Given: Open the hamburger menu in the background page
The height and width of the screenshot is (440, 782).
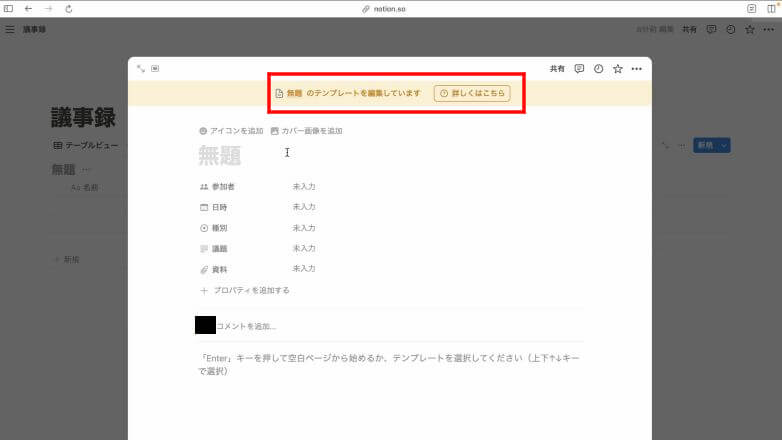Looking at the screenshot, I should pyautogui.click(x=10, y=29).
